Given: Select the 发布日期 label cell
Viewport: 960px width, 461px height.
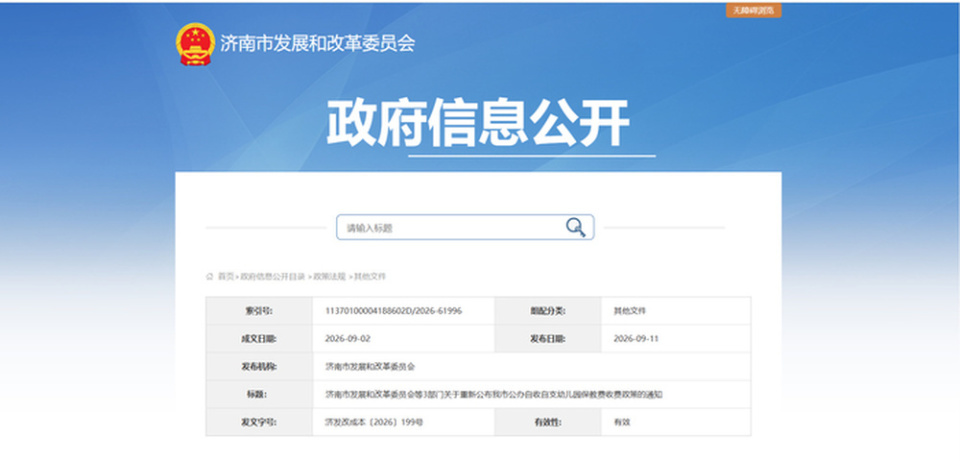Looking at the screenshot, I should 548,339.
